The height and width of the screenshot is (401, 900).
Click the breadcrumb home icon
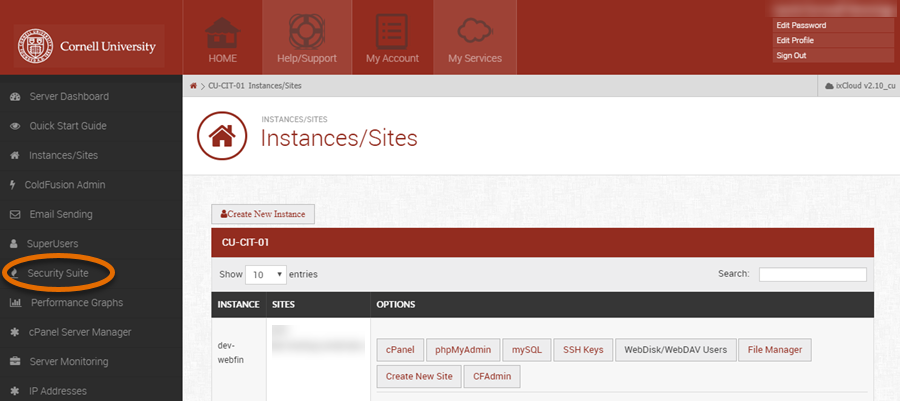(x=193, y=85)
